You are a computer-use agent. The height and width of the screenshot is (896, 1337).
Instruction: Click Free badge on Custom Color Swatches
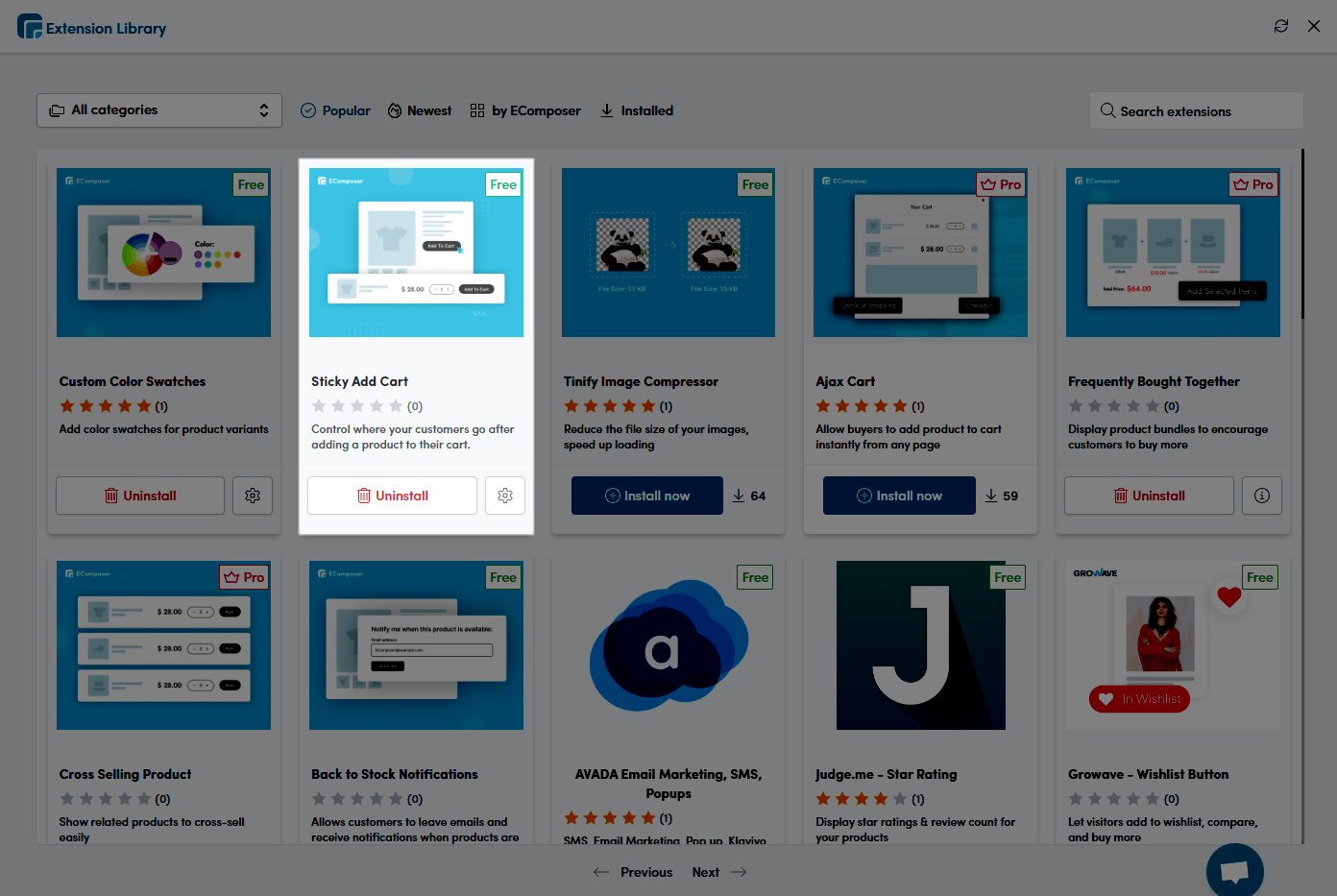[251, 184]
